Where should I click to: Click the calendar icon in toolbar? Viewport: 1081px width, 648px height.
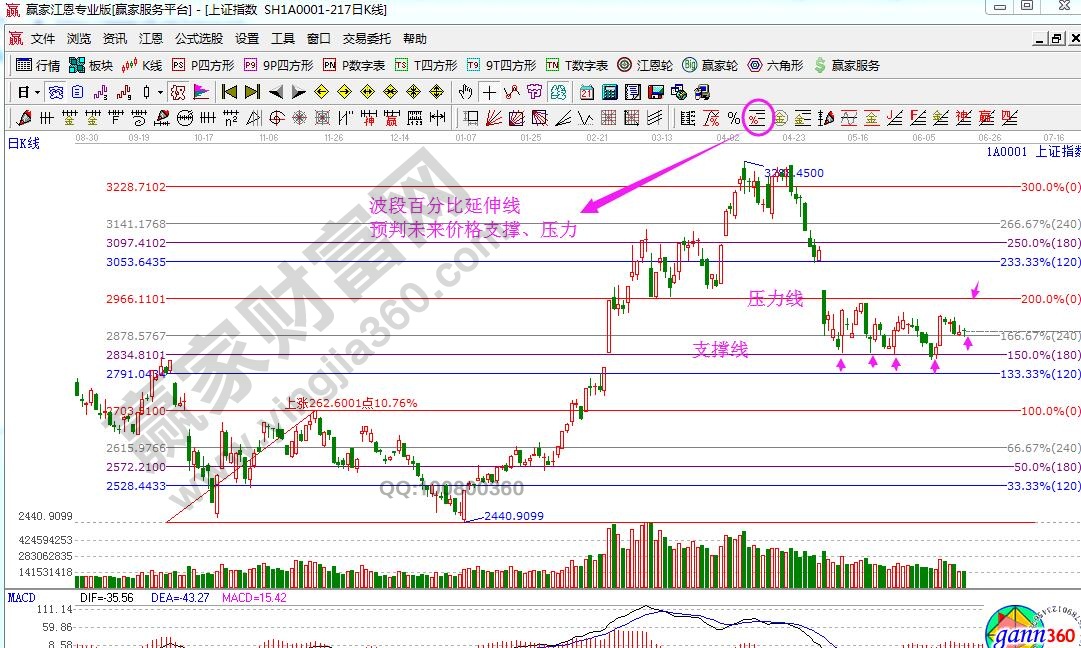[x=585, y=92]
